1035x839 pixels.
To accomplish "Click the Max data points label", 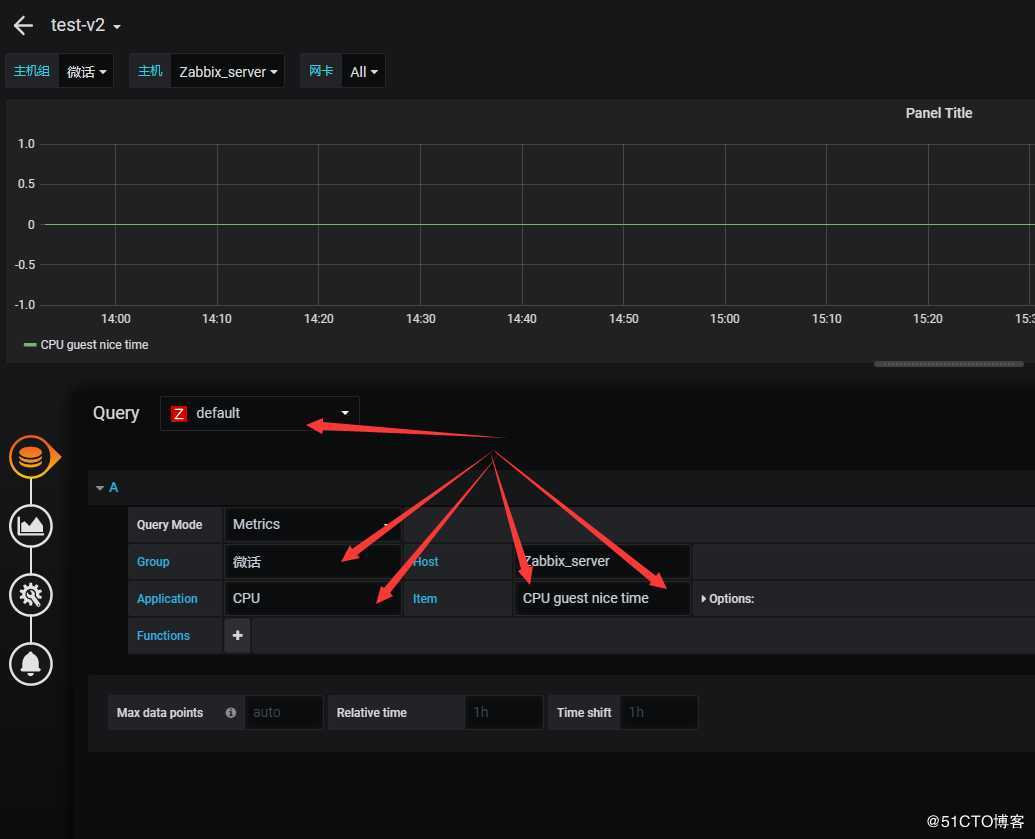I will click(160, 713).
